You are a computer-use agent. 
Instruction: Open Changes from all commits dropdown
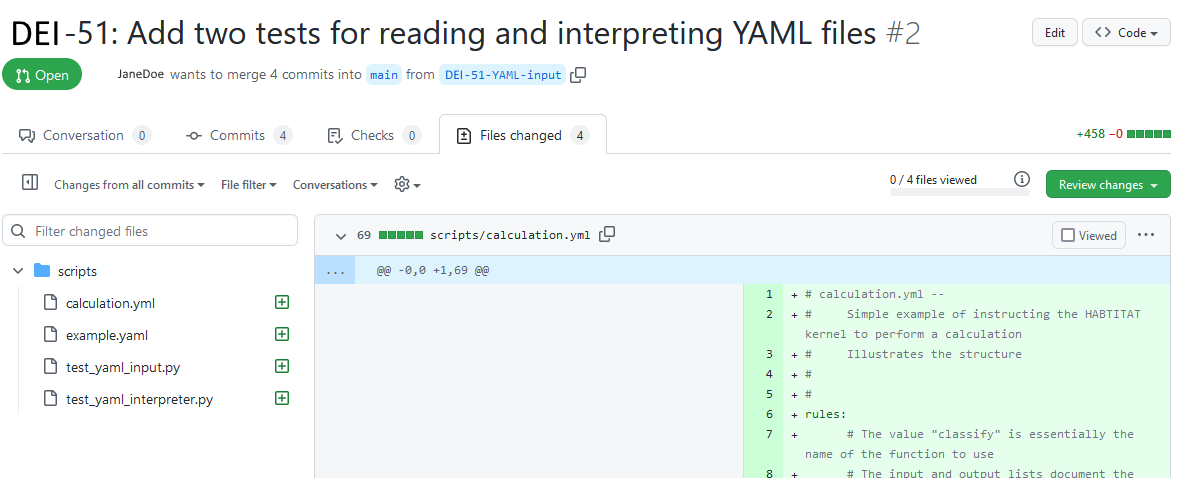click(129, 185)
